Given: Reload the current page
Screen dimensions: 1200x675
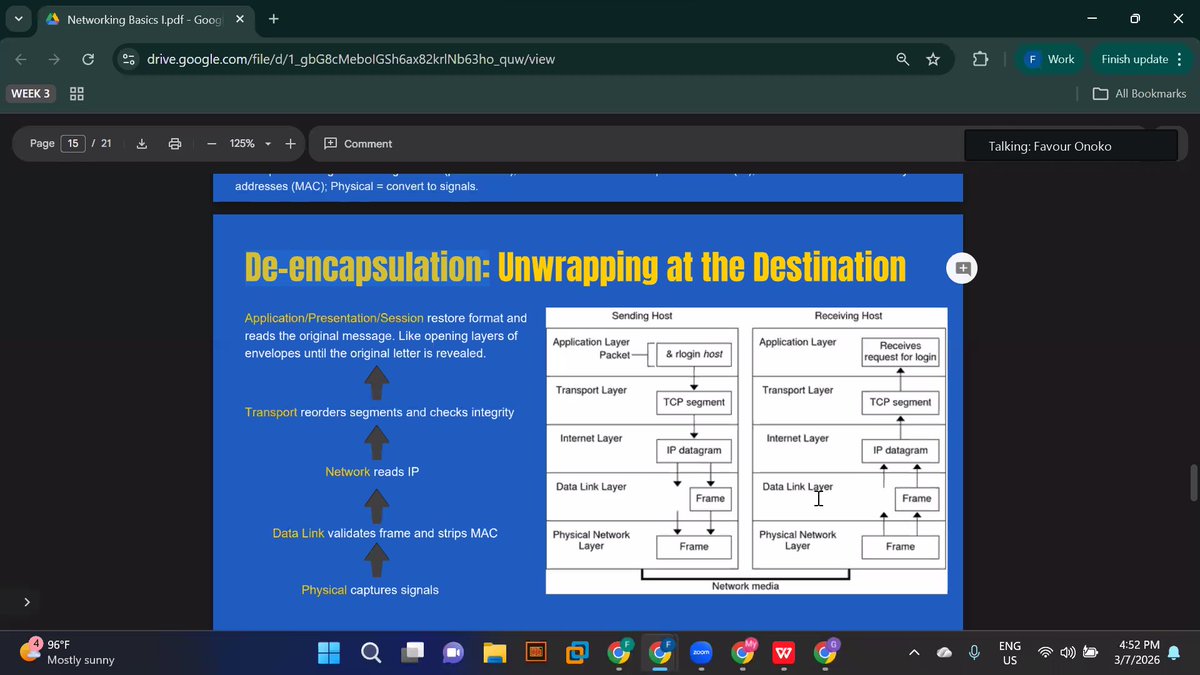Looking at the screenshot, I should pos(88,59).
